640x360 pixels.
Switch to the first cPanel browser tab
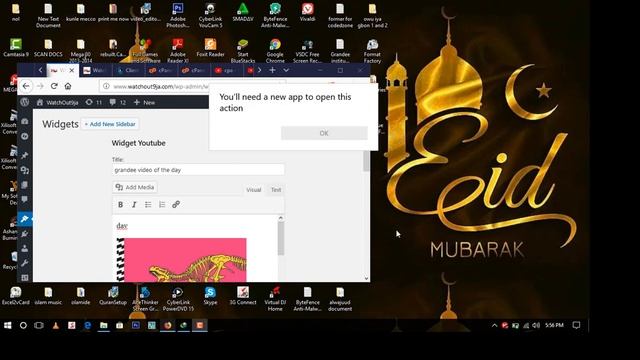click(161, 70)
